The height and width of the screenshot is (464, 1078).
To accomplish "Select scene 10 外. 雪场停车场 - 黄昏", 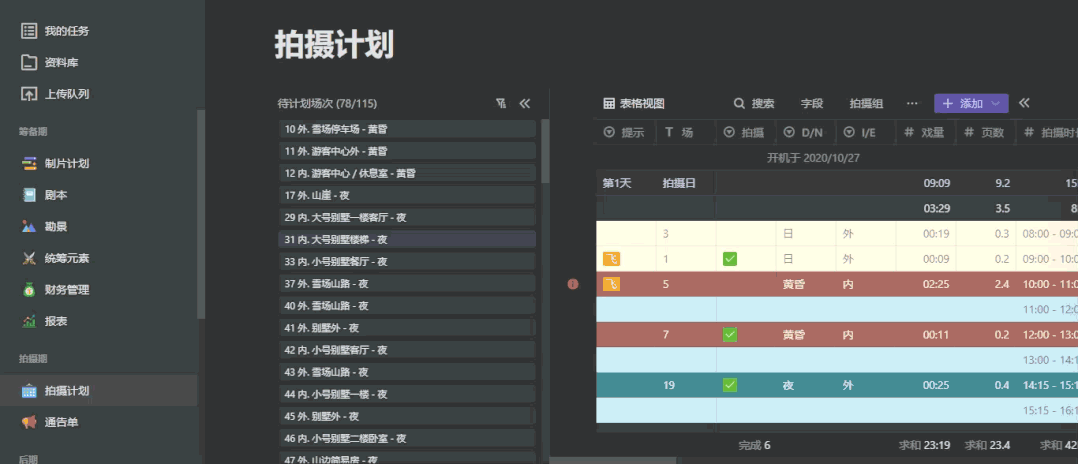I will tap(407, 129).
